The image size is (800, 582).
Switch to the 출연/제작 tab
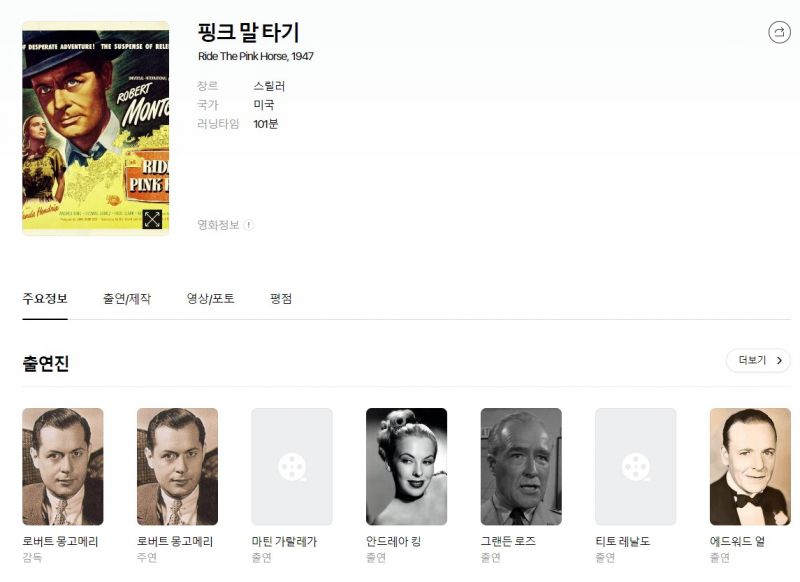pos(127,299)
